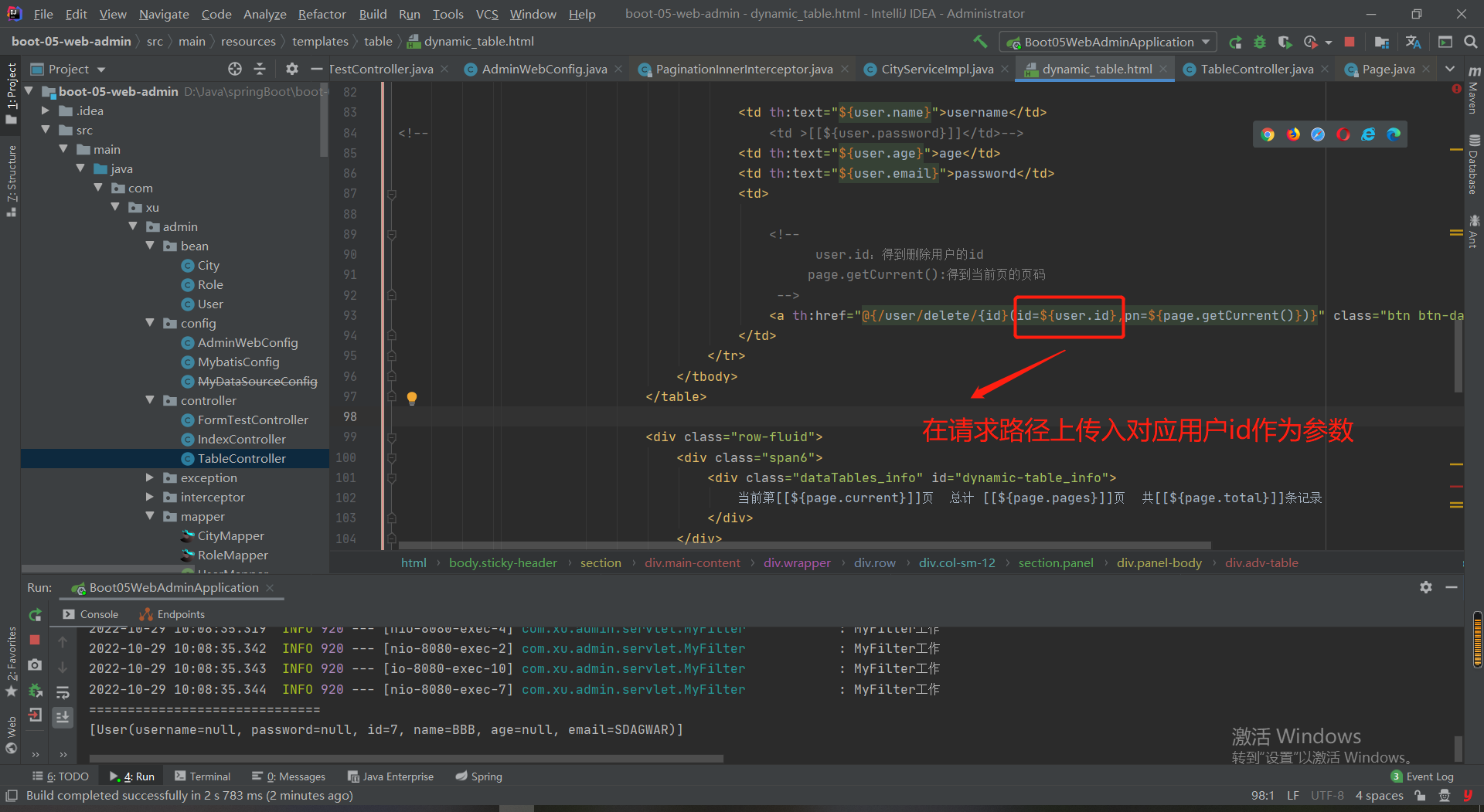Click div.adv-table in the breadcrumb bar
1484x812 pixels.
[x=1261, y=562]
